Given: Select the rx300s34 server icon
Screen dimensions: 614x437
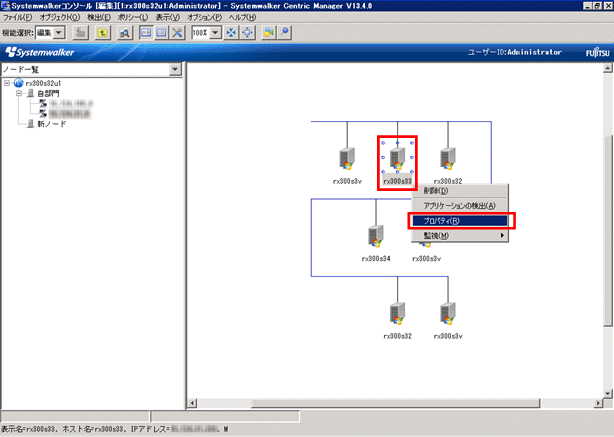Looking at the screenshot, I should (x=376, y=236).
